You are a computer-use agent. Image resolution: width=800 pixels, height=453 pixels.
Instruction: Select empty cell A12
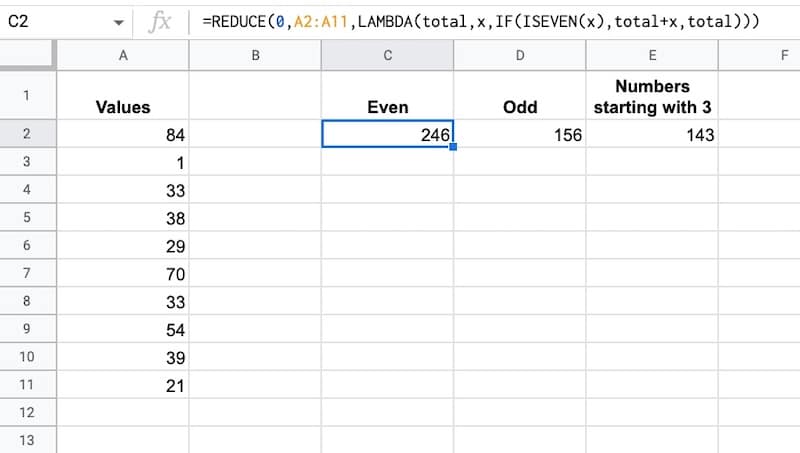coord(123,412)
